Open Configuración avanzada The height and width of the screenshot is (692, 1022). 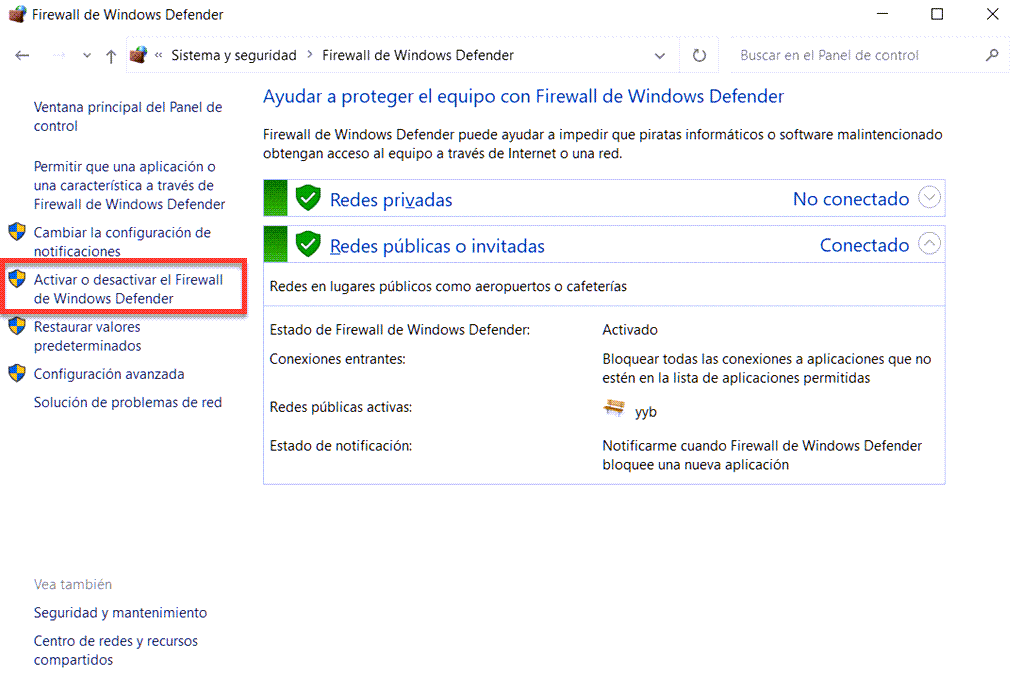(x=109, y=374)
